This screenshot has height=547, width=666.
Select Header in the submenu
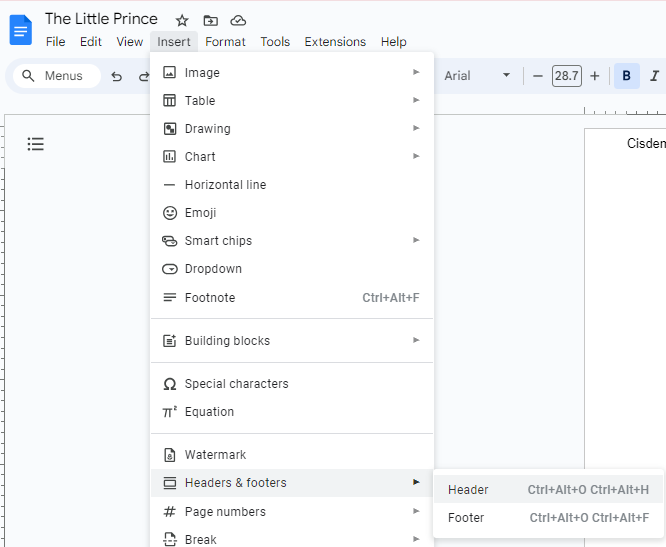548,490
